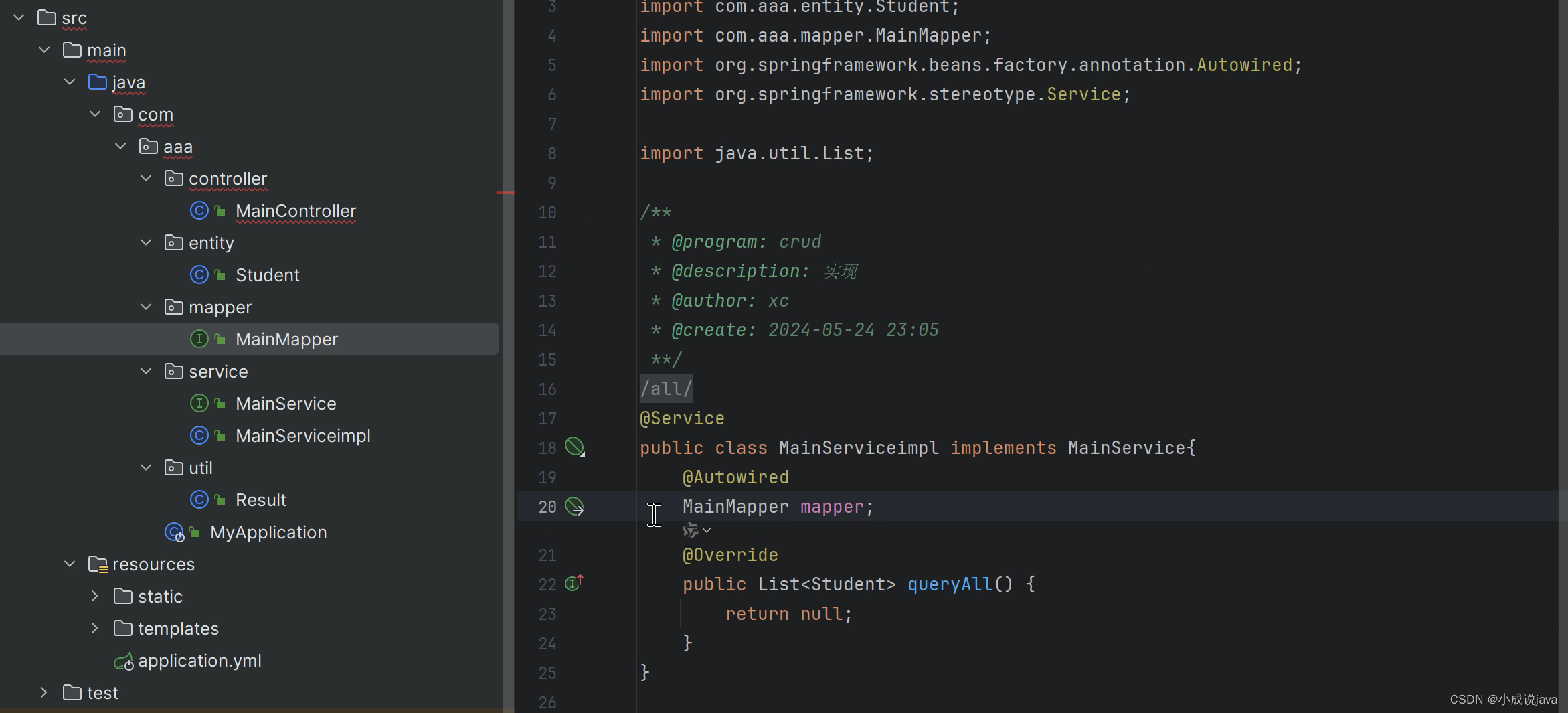Click the mapper inlay icon under mapper field
Viewport: 1568px width, 713px height.
689,530
